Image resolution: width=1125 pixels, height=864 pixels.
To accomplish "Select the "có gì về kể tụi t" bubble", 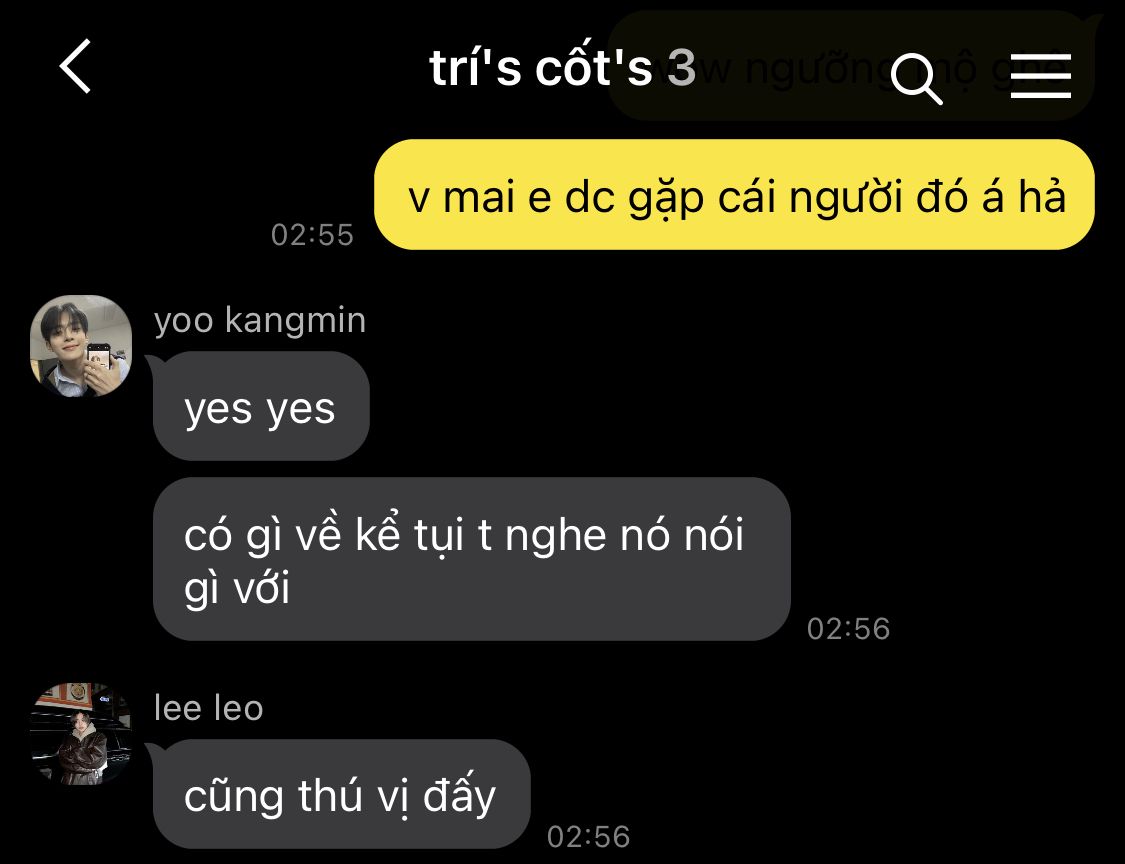I will click(x=471, y=559).
